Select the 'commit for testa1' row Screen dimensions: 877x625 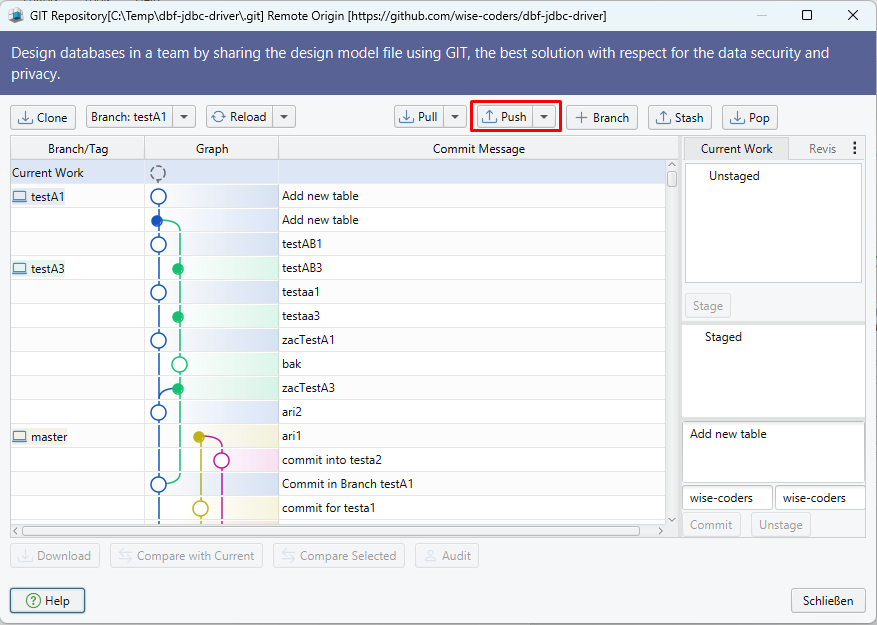pos(338,509)
